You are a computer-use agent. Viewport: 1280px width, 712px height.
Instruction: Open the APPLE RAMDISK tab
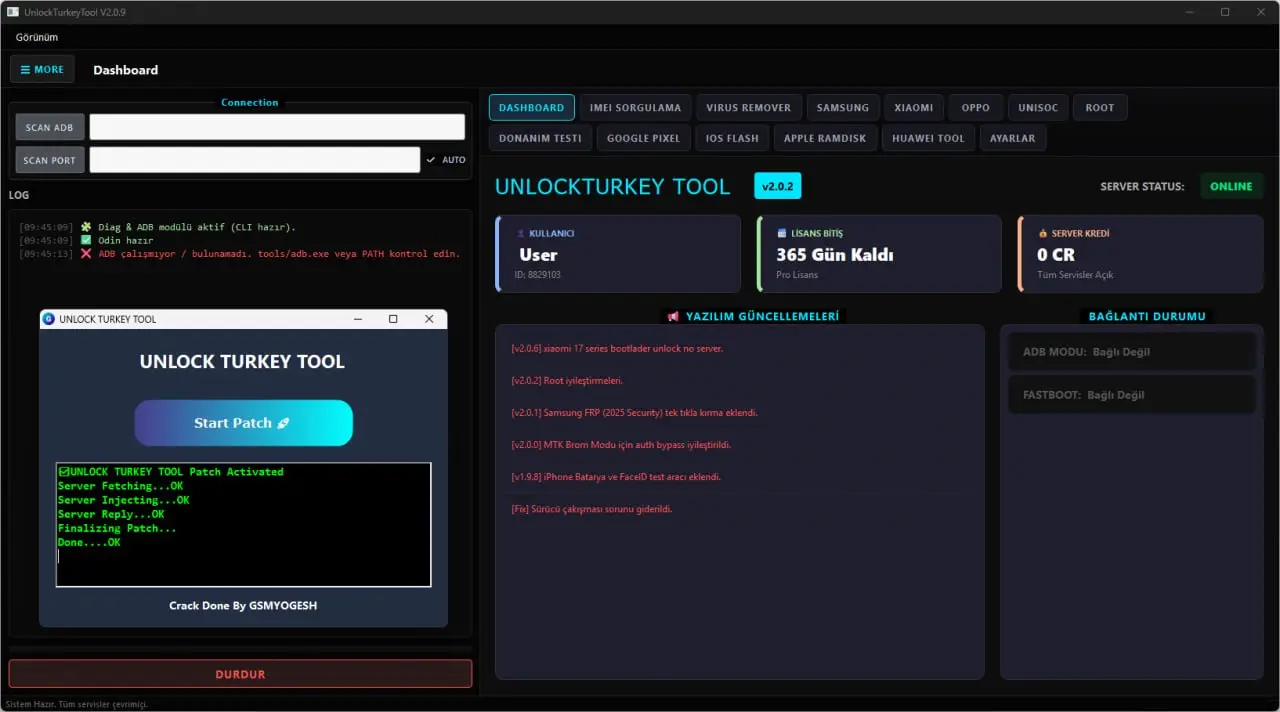click(x=825, y=138)
